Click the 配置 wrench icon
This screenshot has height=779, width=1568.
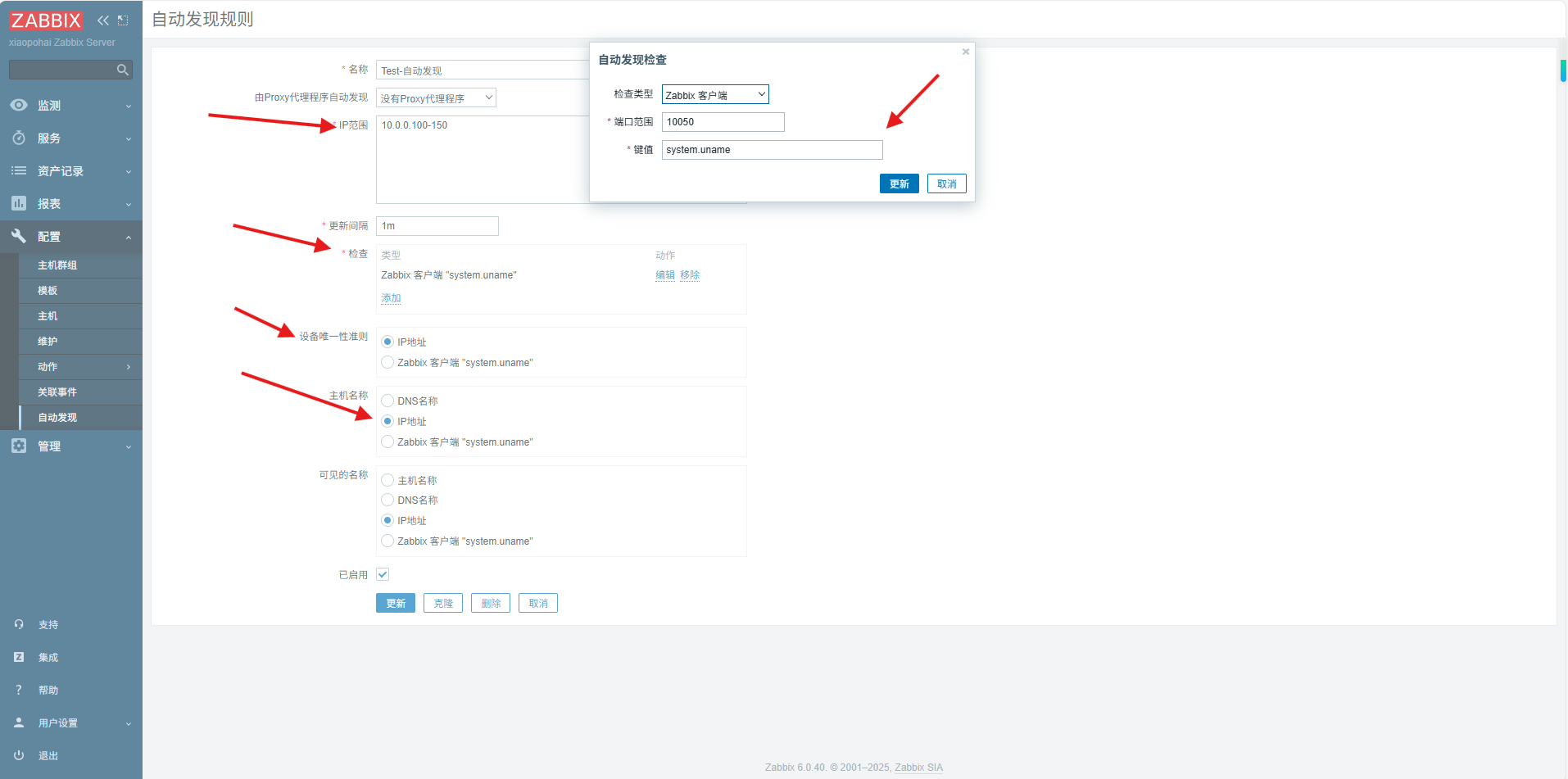[19, 236]
